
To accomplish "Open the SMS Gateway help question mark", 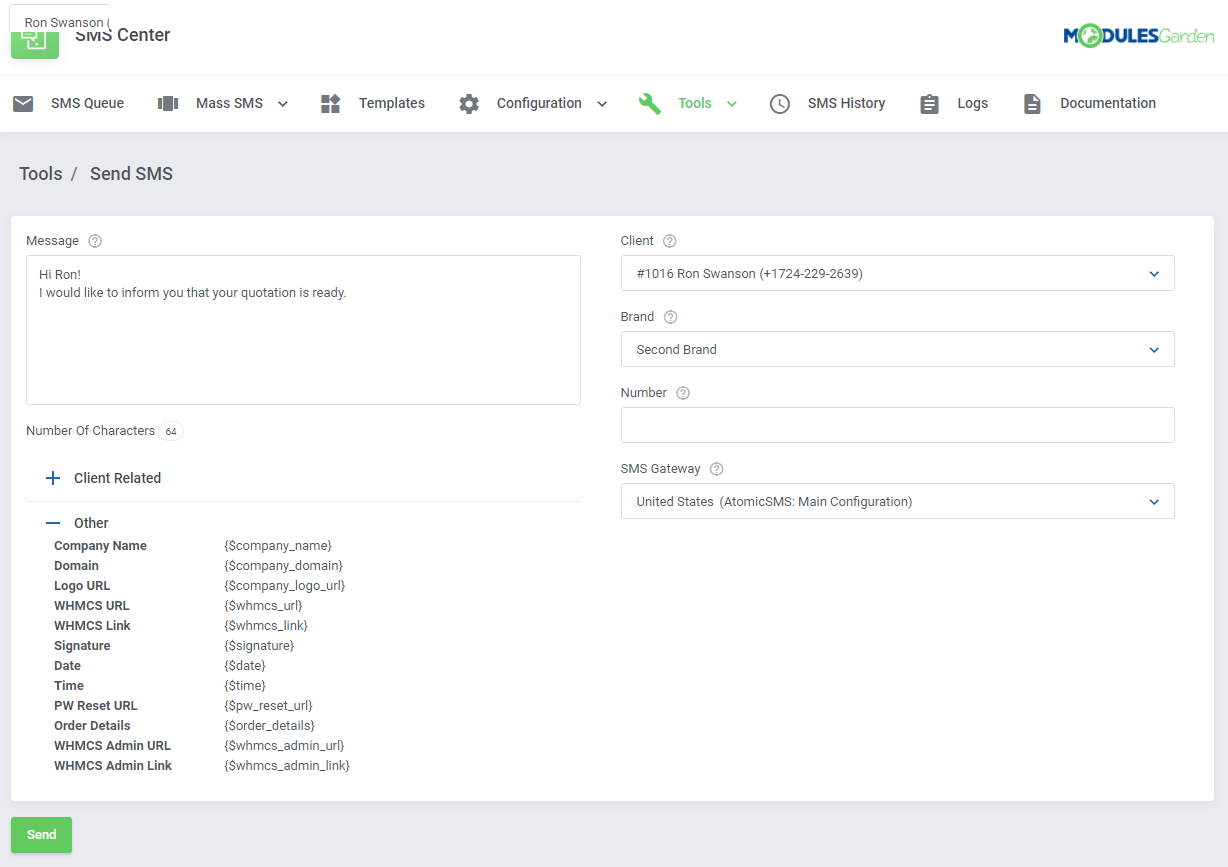I will click(x=716, y=468).
